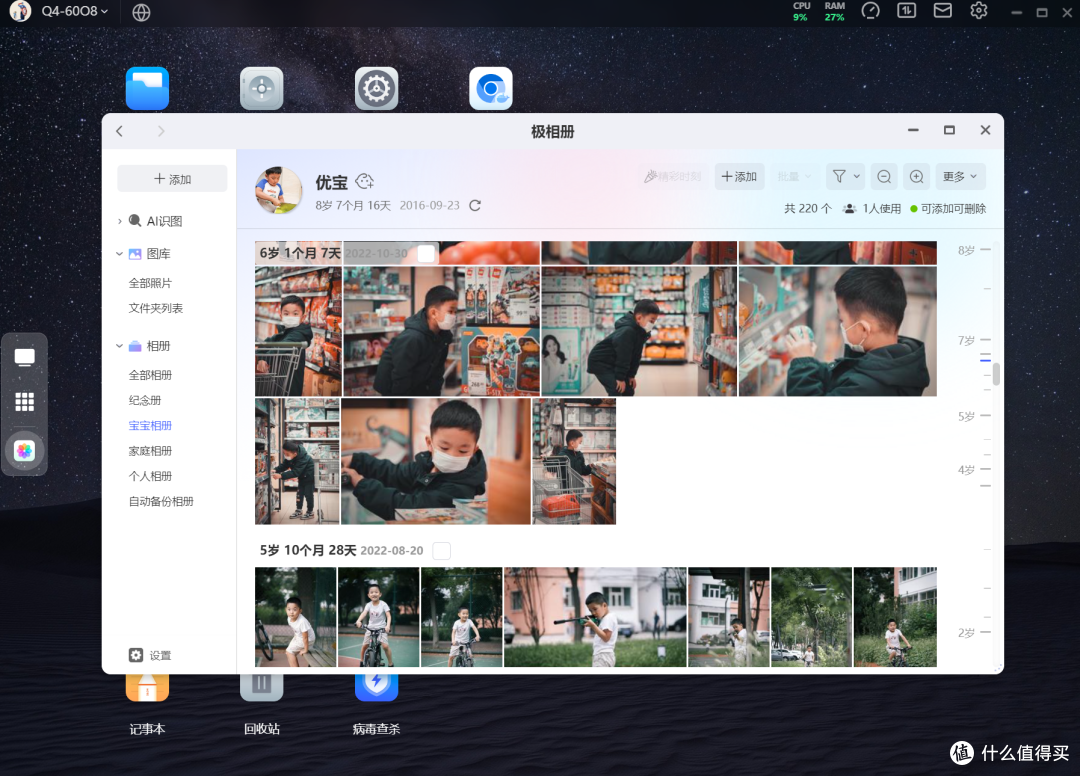The image size is (1080, 776).
Task: Open 个人相册 in sidebar
Action: point(150,476)
